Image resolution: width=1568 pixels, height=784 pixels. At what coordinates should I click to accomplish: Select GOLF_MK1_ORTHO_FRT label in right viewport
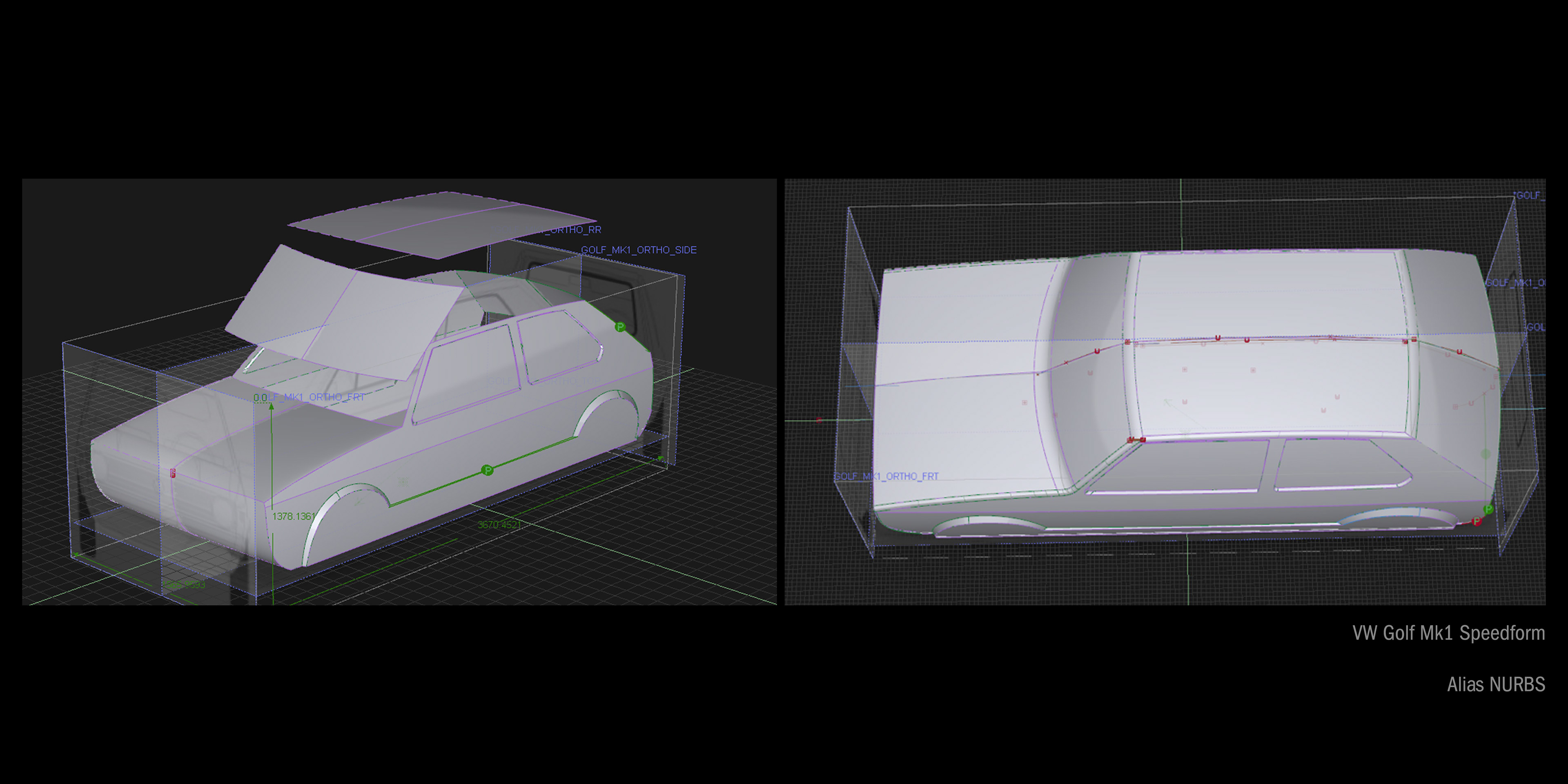pos(886,476)
